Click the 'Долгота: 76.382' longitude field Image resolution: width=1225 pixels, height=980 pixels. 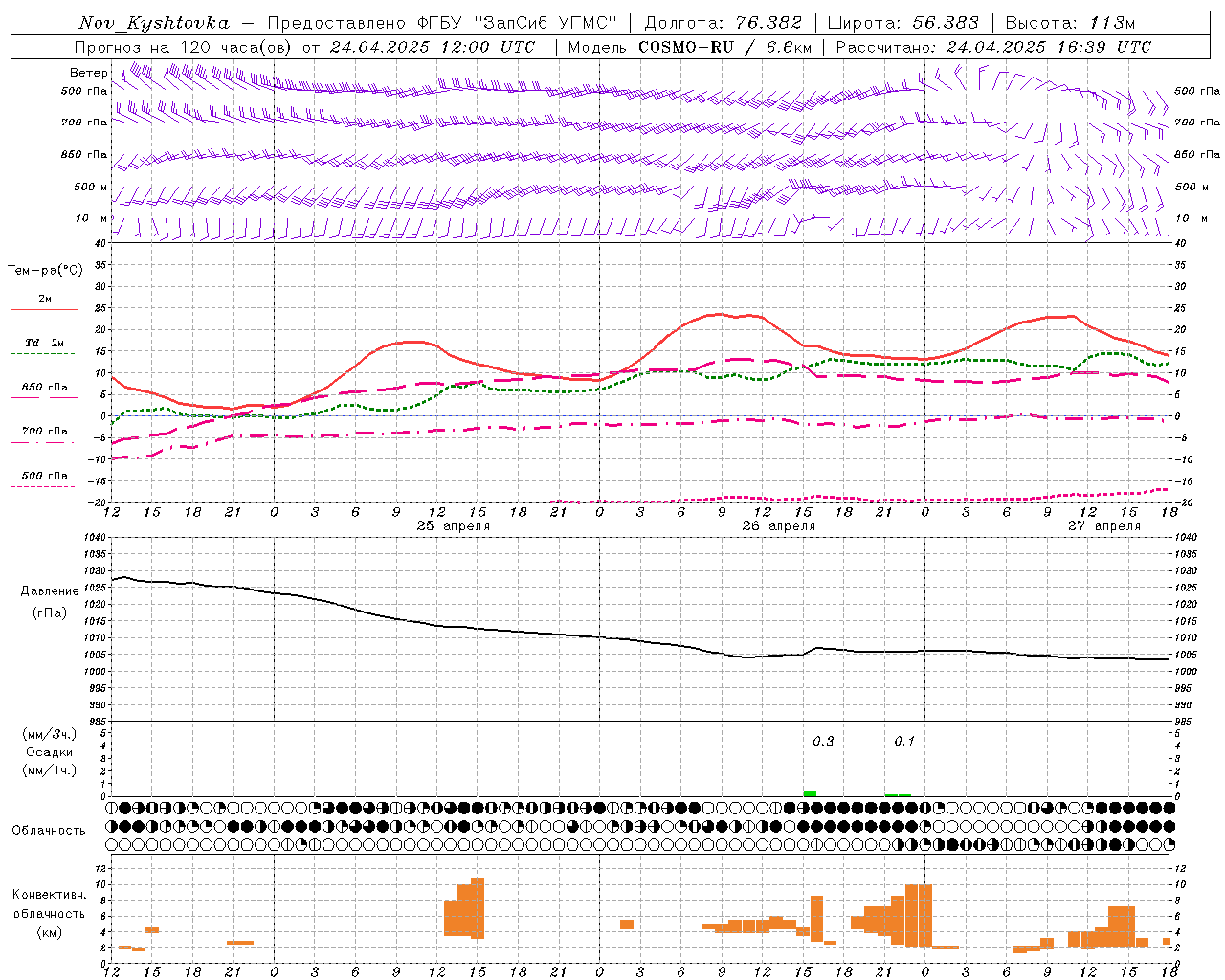pyautogui.click(x=723, y=23)
